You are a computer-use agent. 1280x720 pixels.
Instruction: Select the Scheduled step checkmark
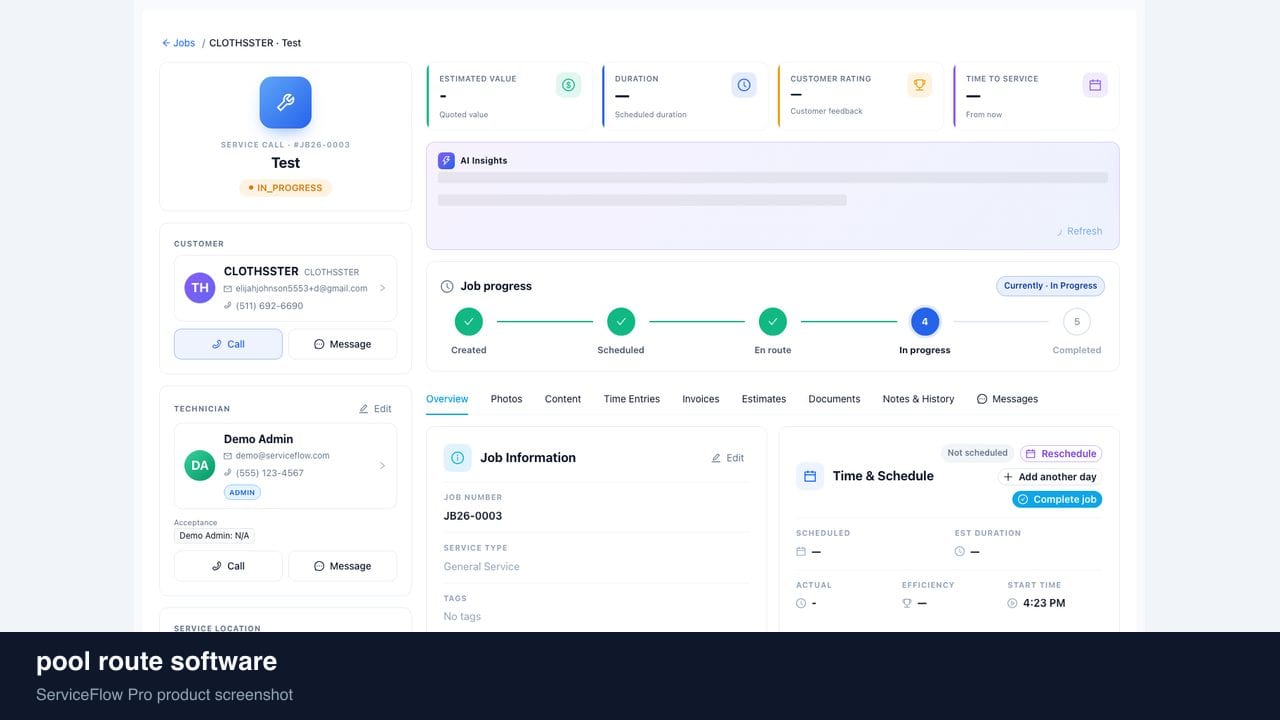pos(621,321)
